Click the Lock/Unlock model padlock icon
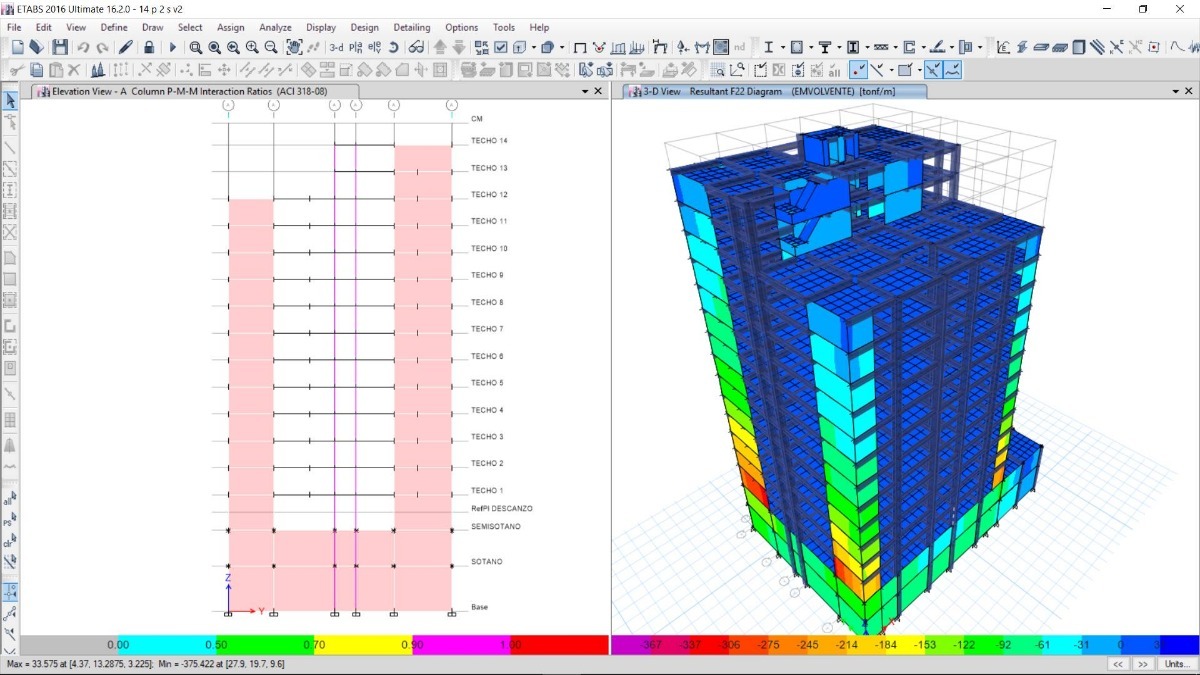 pyautogui.click(x=148, y=47)
